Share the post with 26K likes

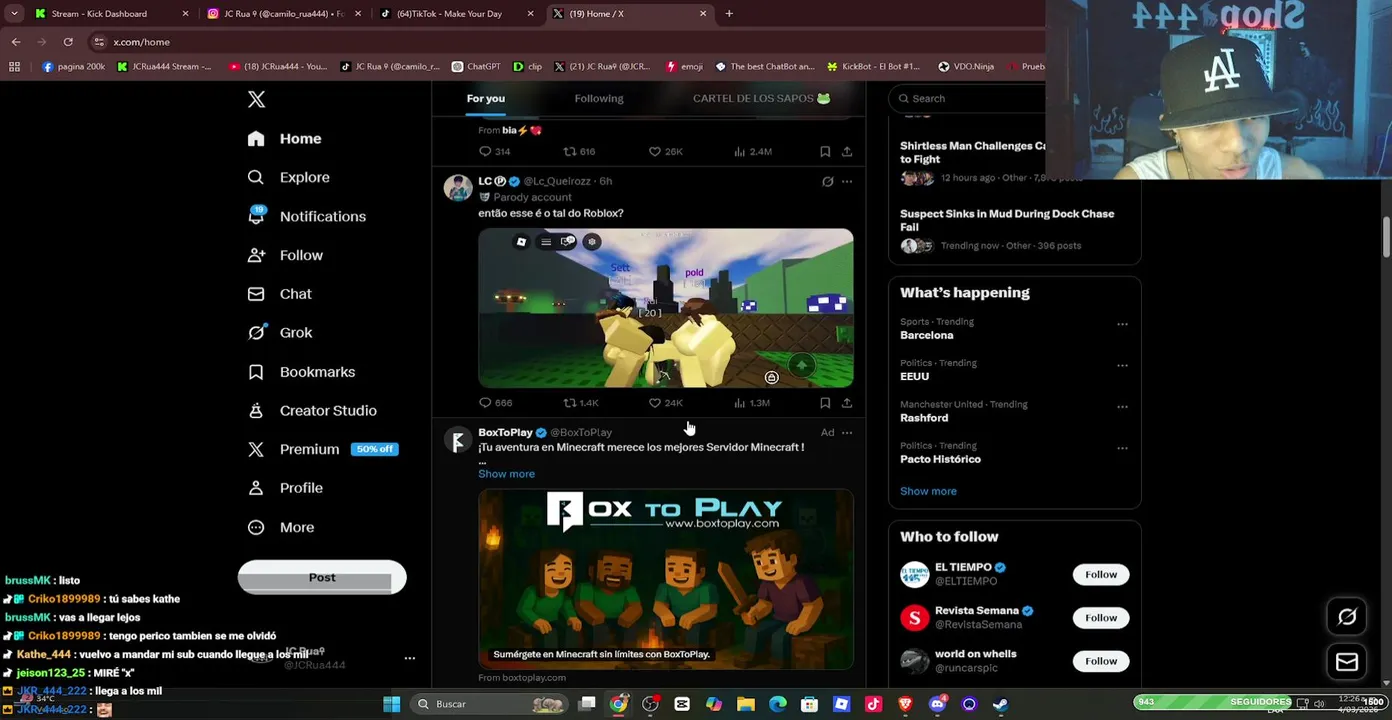pos(847,152)
